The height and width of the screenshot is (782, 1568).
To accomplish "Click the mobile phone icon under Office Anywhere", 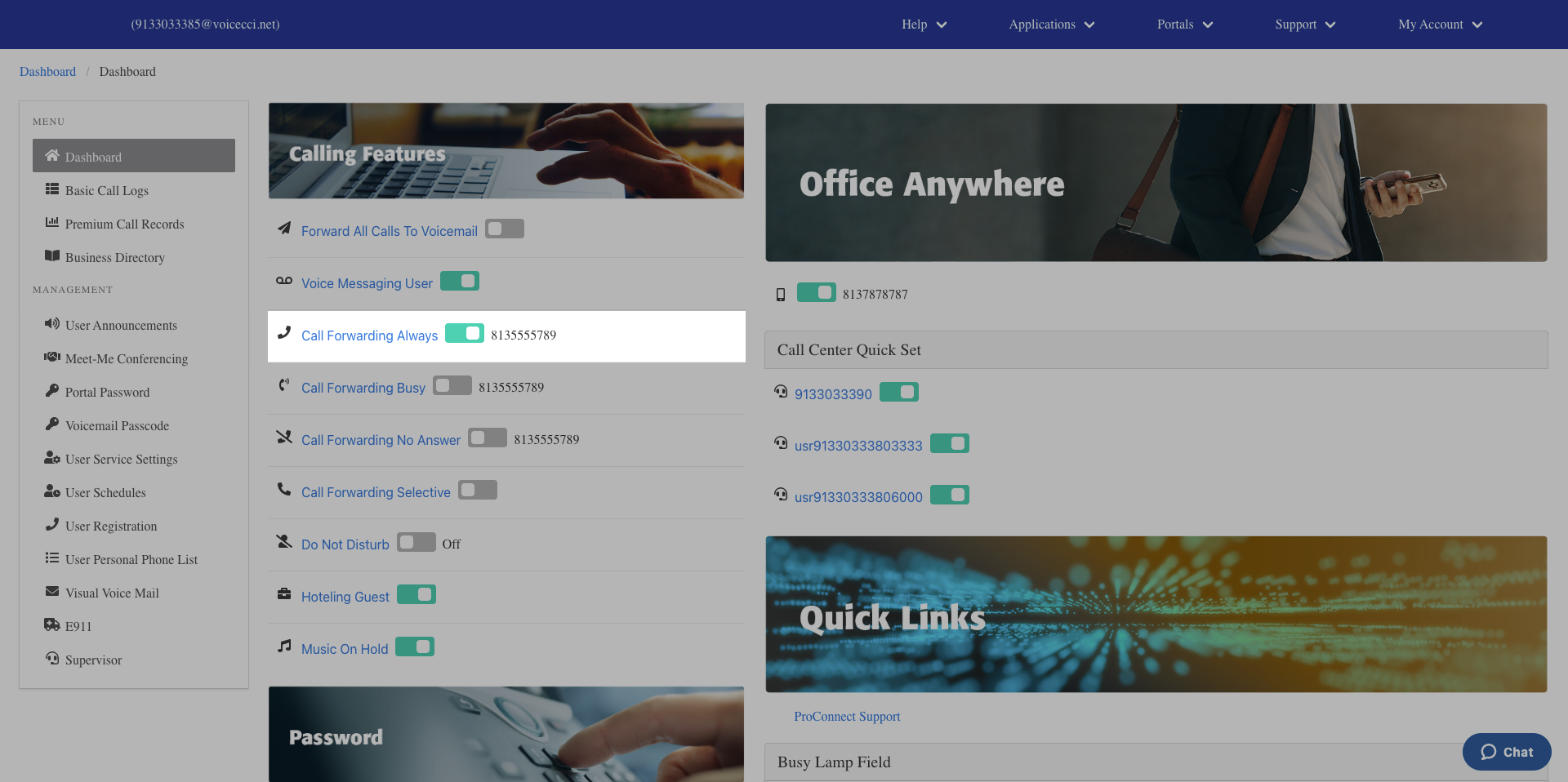I will coord(781,295).
